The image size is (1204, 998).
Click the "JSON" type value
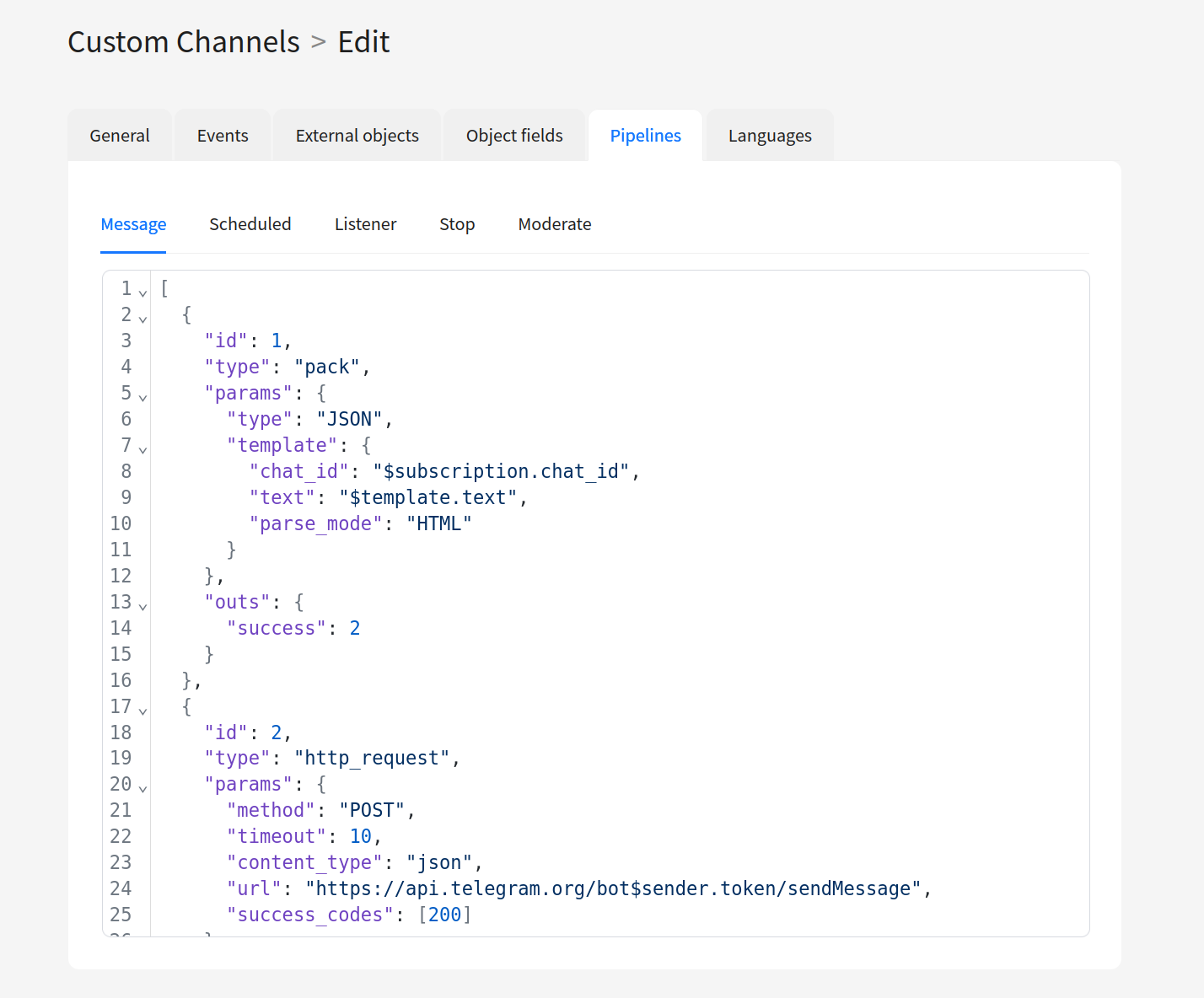[x=350, y=419]
